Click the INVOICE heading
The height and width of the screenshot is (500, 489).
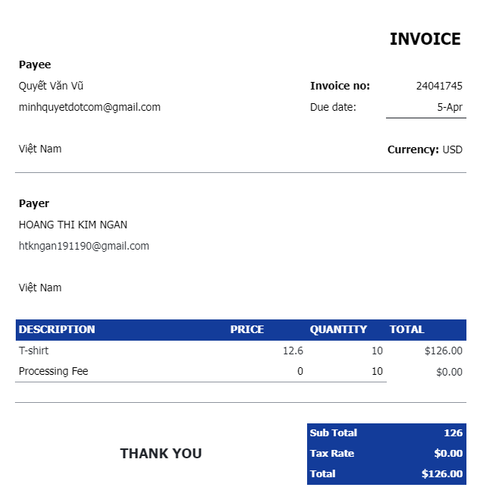425,39
